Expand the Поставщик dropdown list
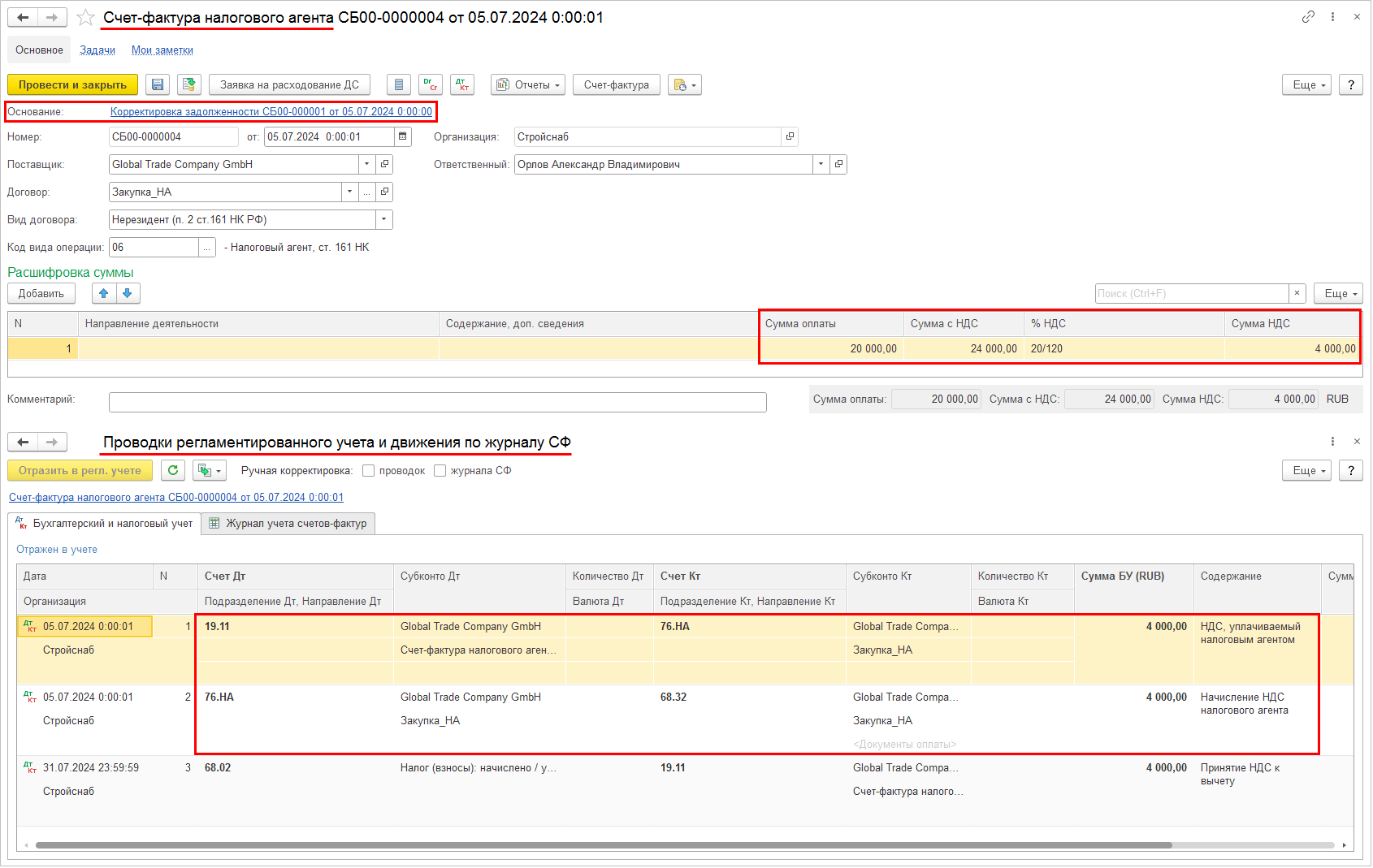This screenshot has height=868, width=1373. click(367, 164)
